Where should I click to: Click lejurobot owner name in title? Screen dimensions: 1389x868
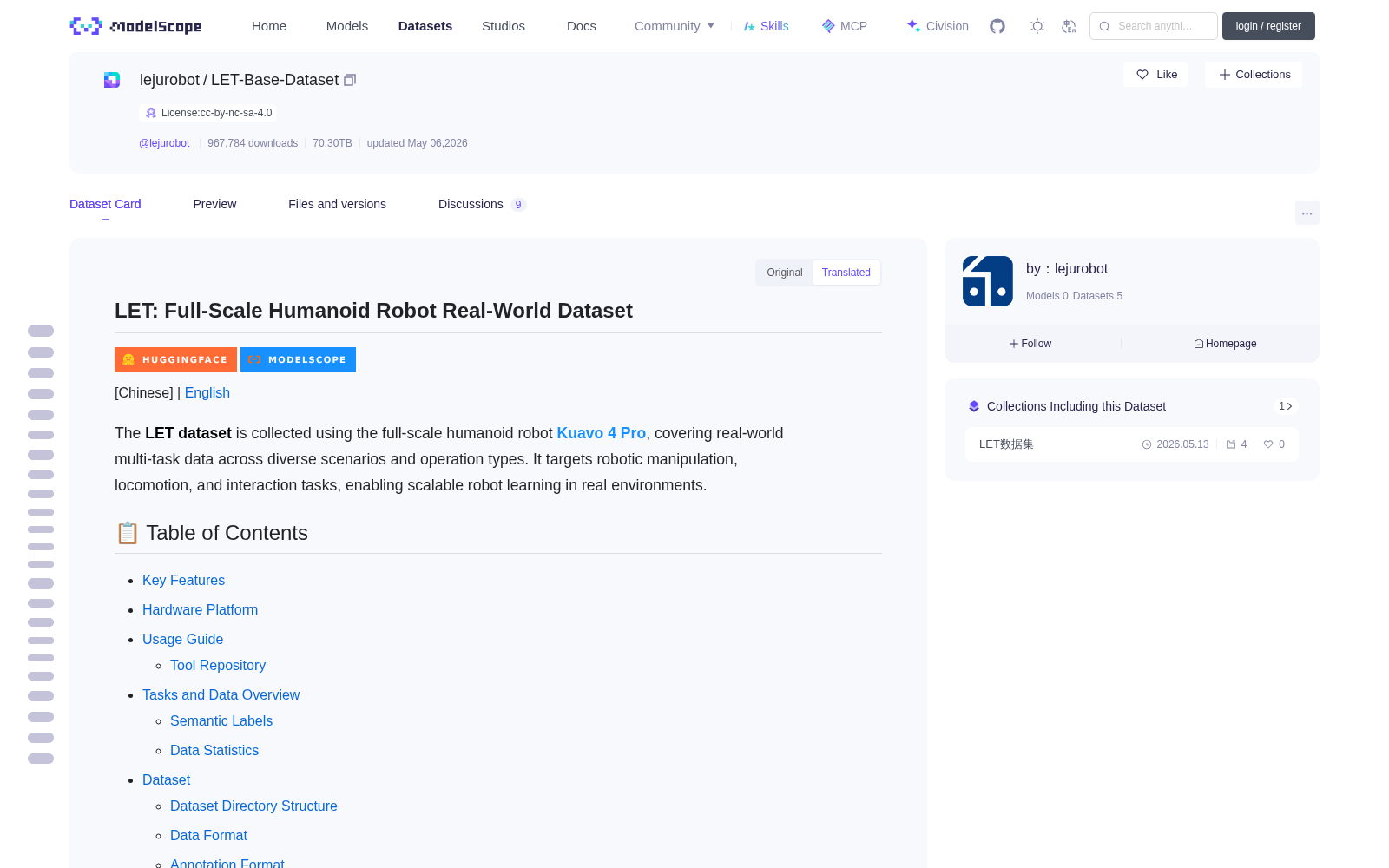pos(169,80)
